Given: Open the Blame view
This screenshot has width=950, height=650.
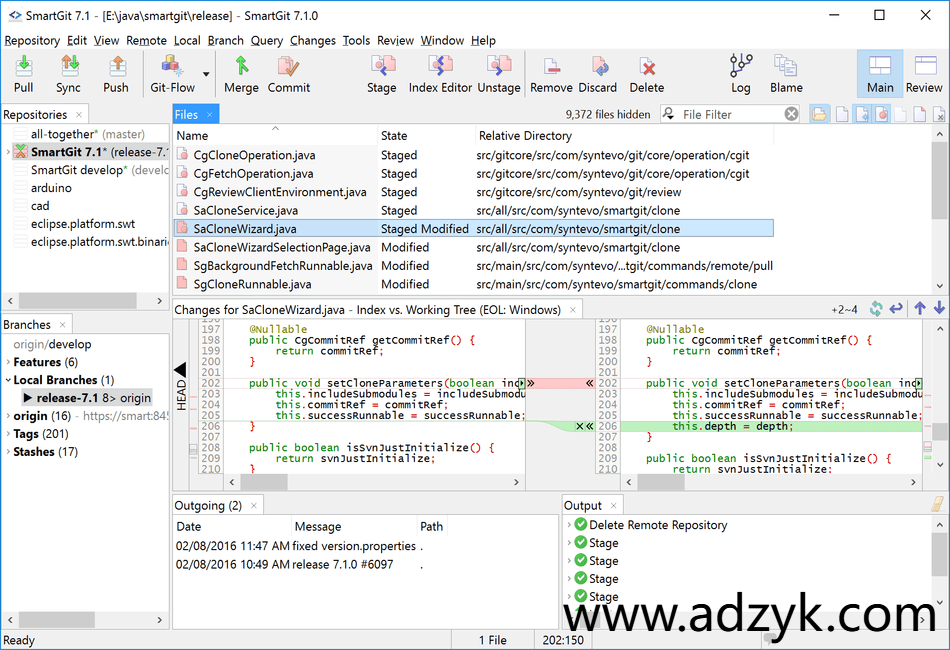Looking at the screenshot, I should 786,73.
